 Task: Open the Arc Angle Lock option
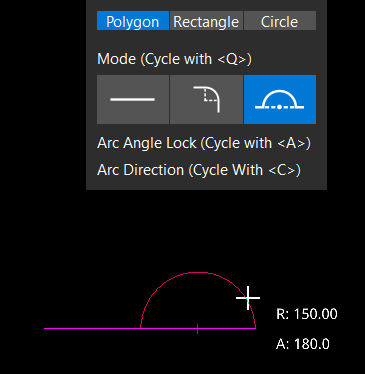204,143
